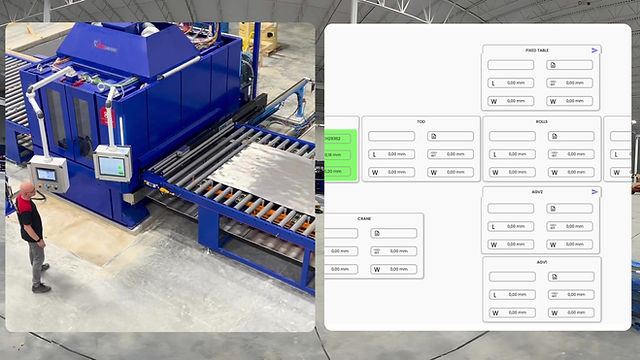Click the right W field in FIXED TABLE

(569, 101)
